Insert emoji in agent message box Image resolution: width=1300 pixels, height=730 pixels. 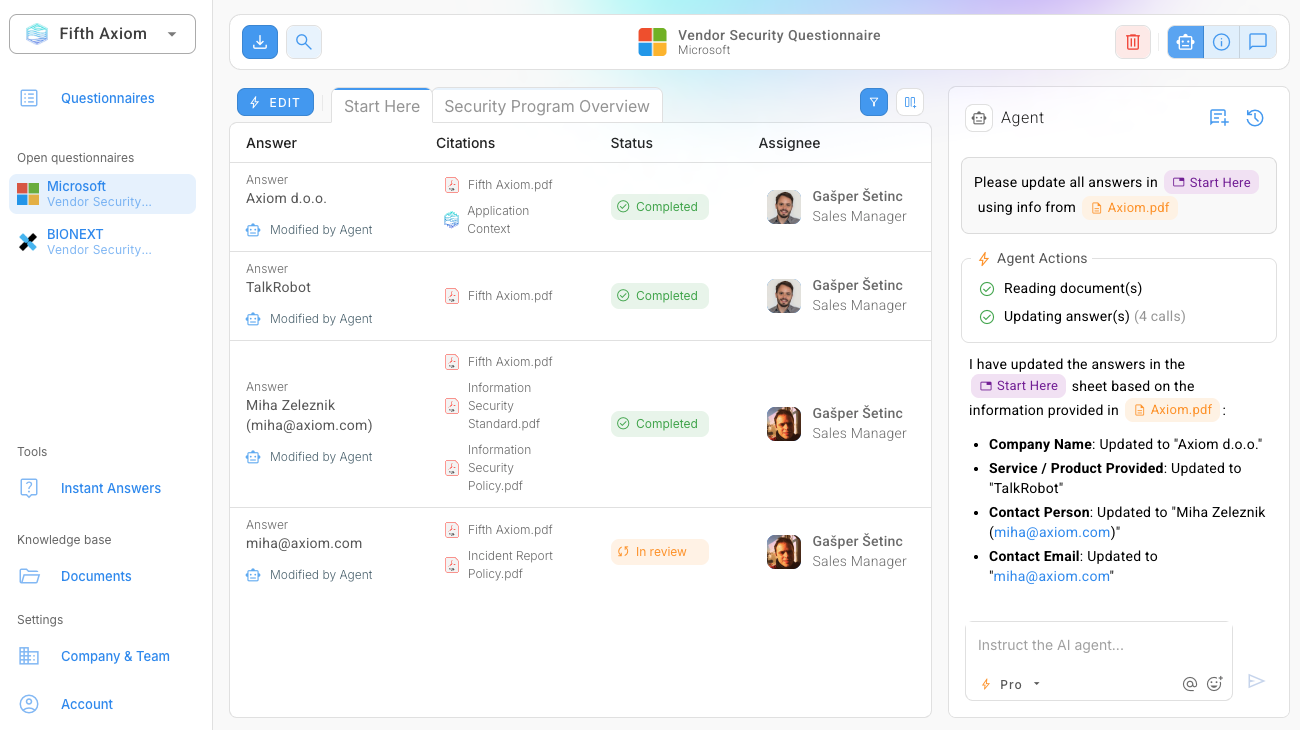pyautogui.click(x=1215, y=684)
